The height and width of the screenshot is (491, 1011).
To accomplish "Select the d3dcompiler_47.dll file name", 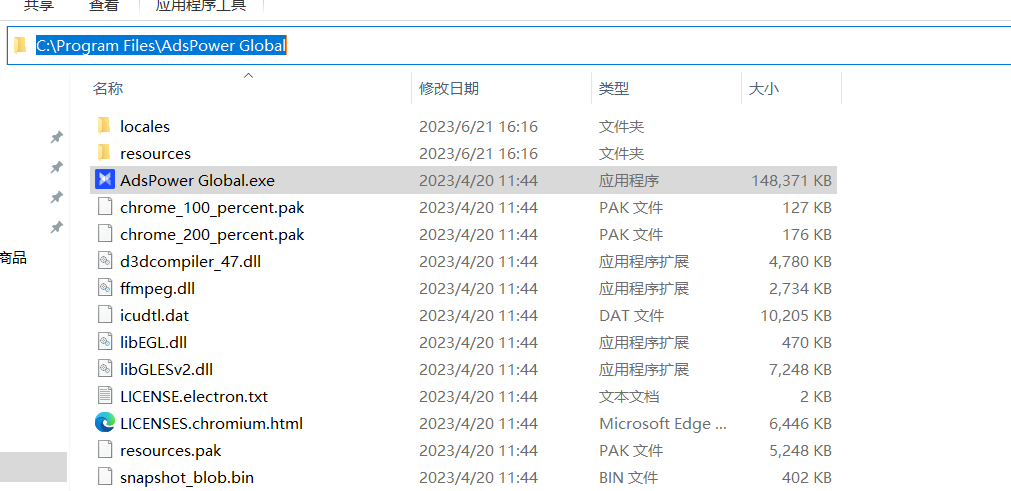I will tap(190, 262).
